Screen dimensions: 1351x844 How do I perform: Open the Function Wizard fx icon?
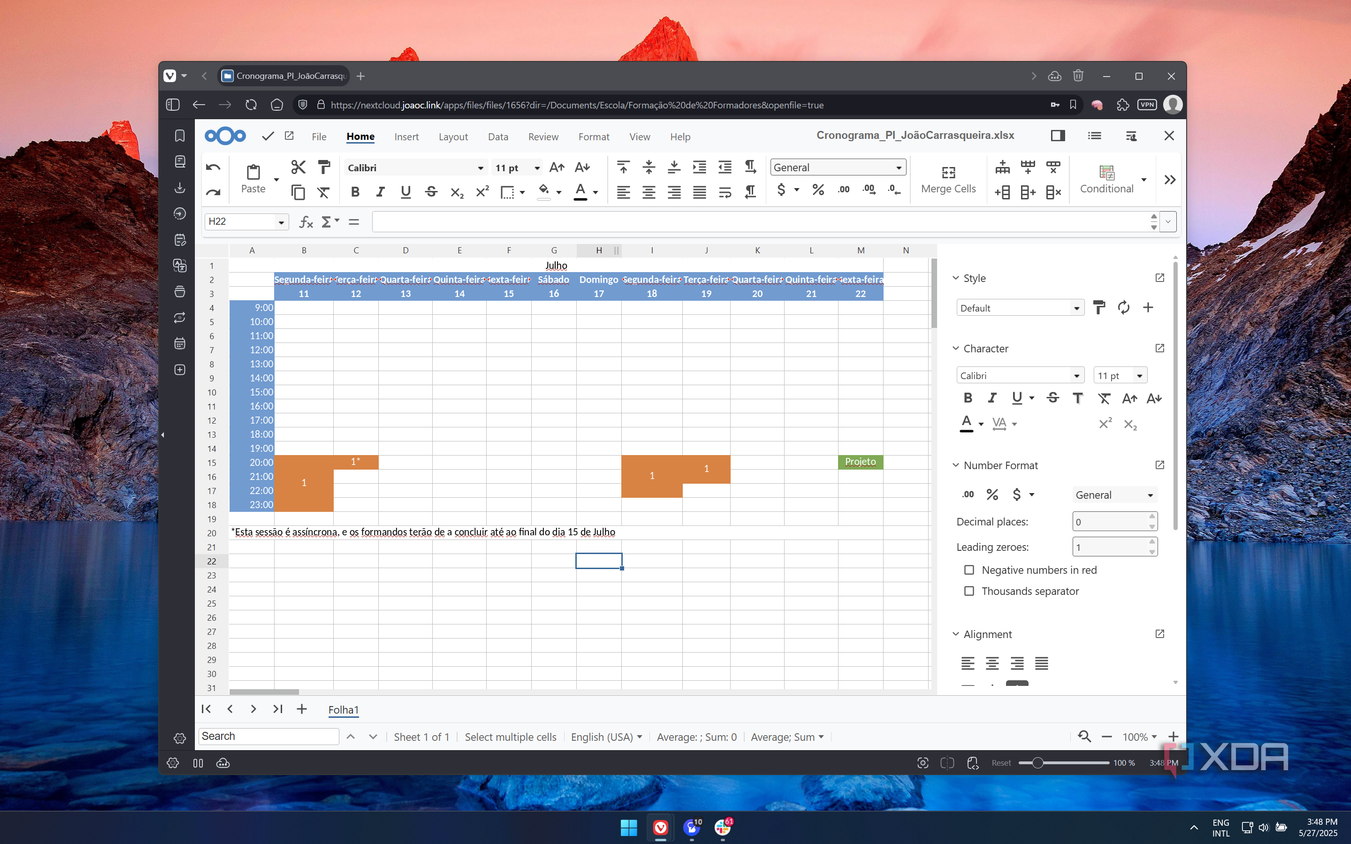click(x=306, y=222)
